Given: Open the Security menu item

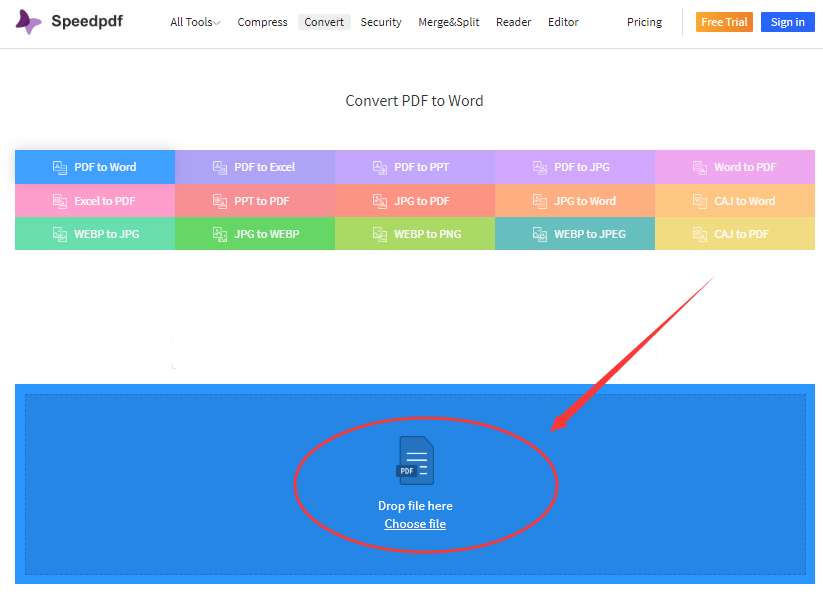Looking at the screenshot, I should [381, 22].
